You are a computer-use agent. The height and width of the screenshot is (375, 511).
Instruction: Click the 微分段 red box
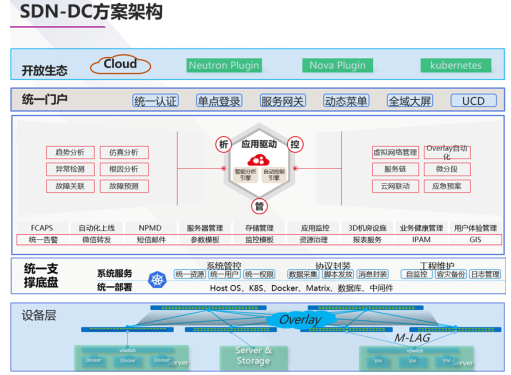coord(447,169)
